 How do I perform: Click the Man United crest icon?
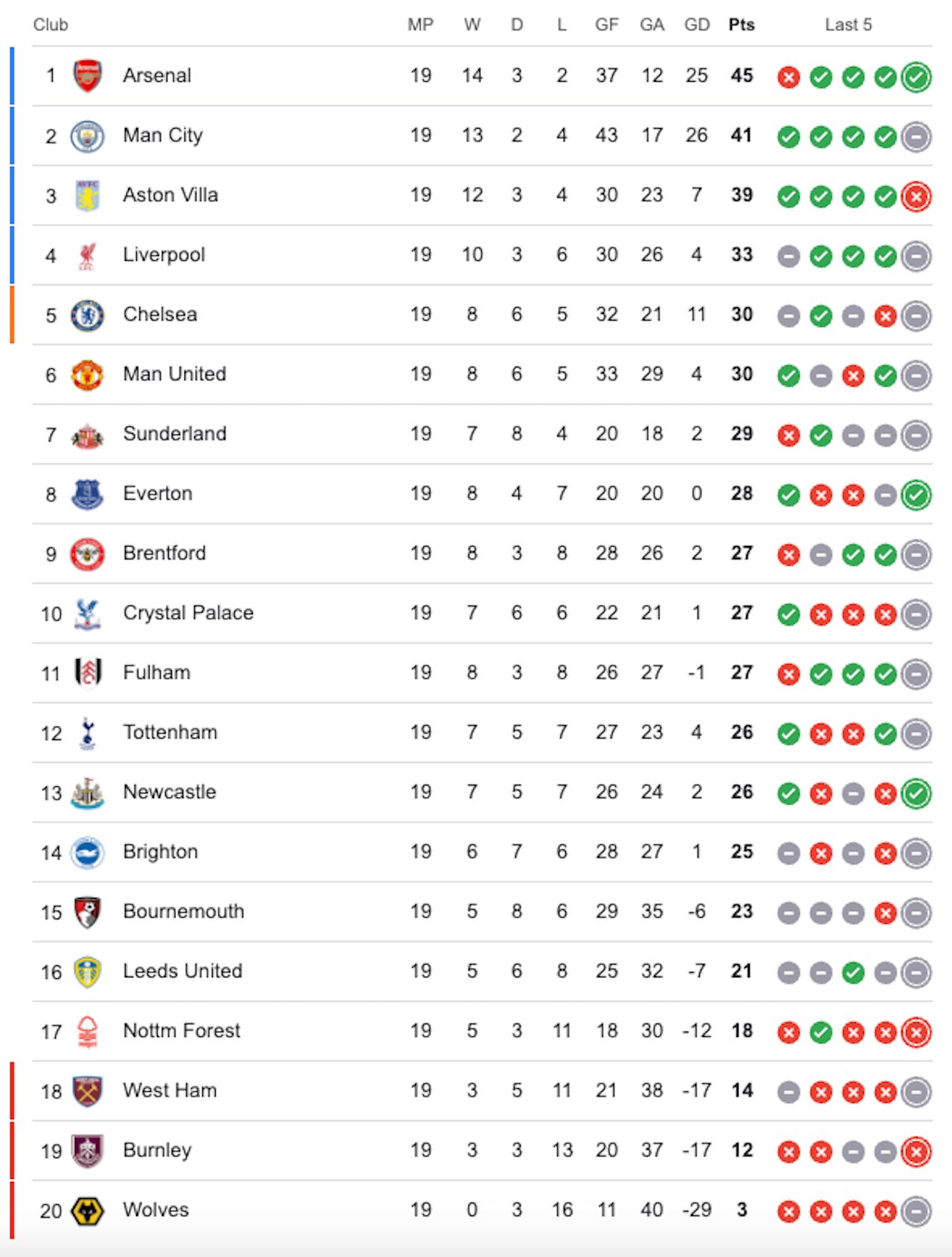[x=87, y=375]
